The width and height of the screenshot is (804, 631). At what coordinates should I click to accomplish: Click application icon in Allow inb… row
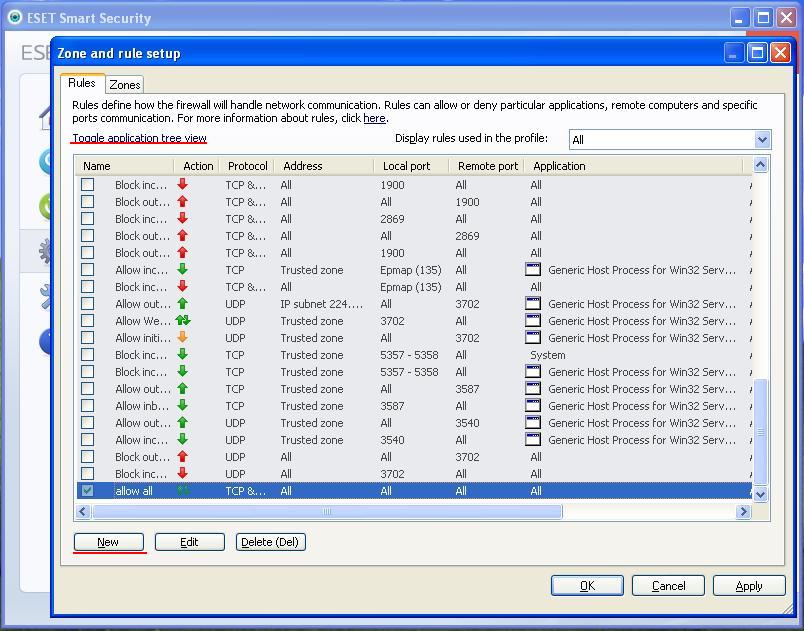coord(533,405)
